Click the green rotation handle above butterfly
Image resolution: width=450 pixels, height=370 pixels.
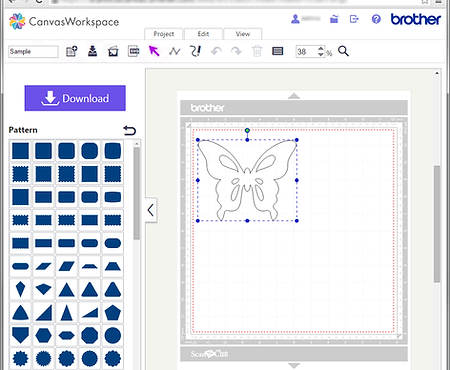point(247,130)
